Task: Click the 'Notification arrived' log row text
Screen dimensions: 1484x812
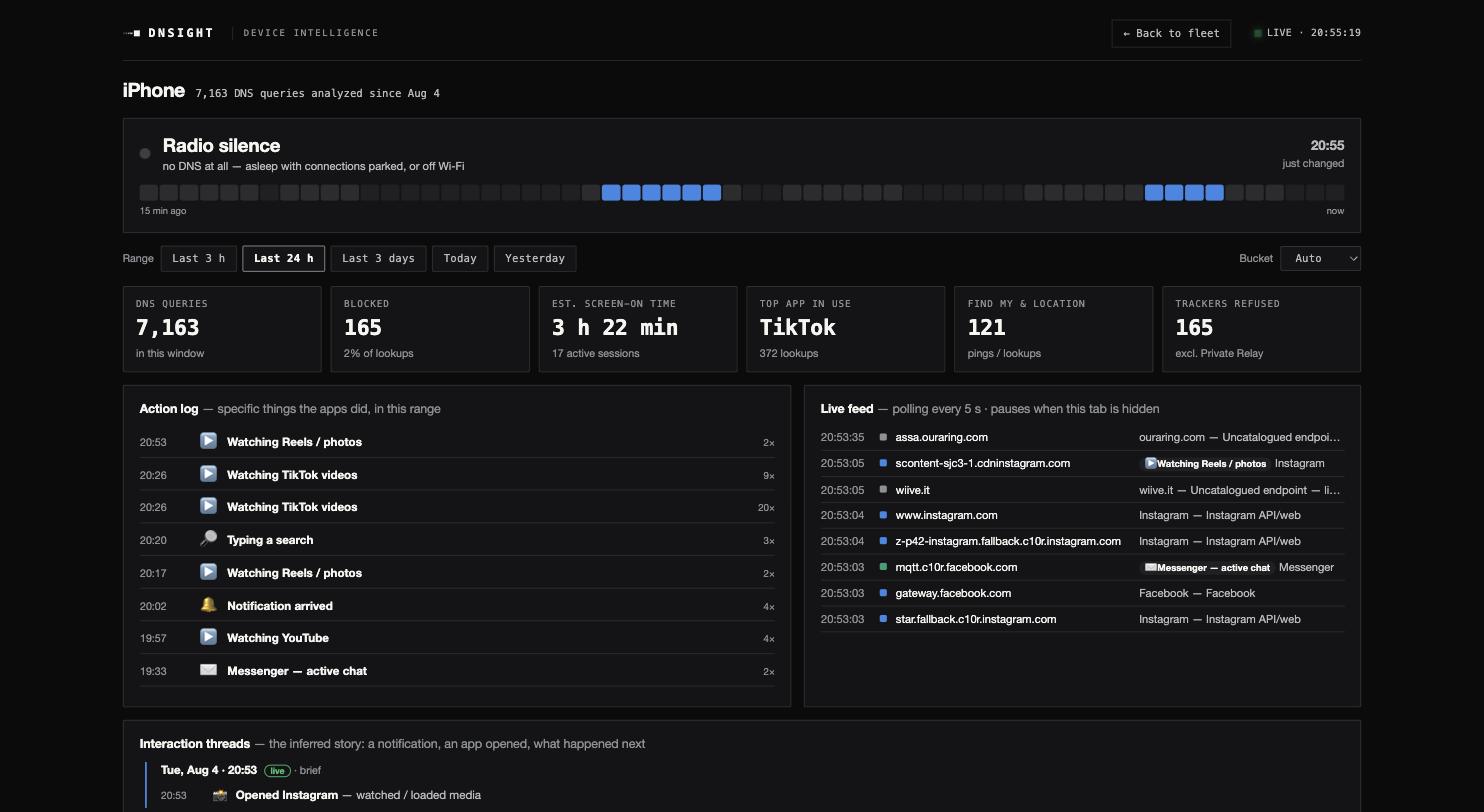Action: click(280, 606)
